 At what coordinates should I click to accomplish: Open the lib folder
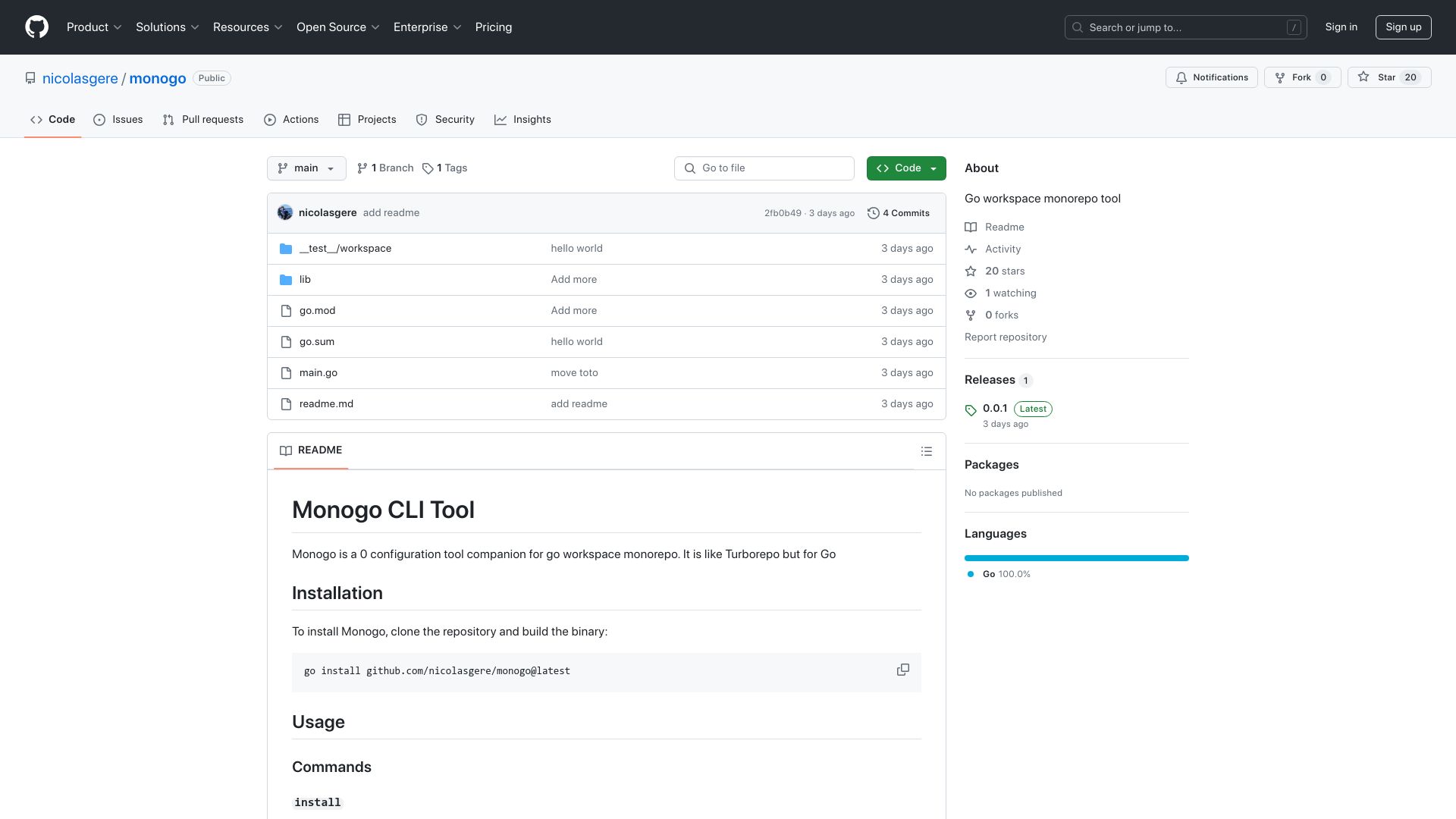[x=305, y=280]
